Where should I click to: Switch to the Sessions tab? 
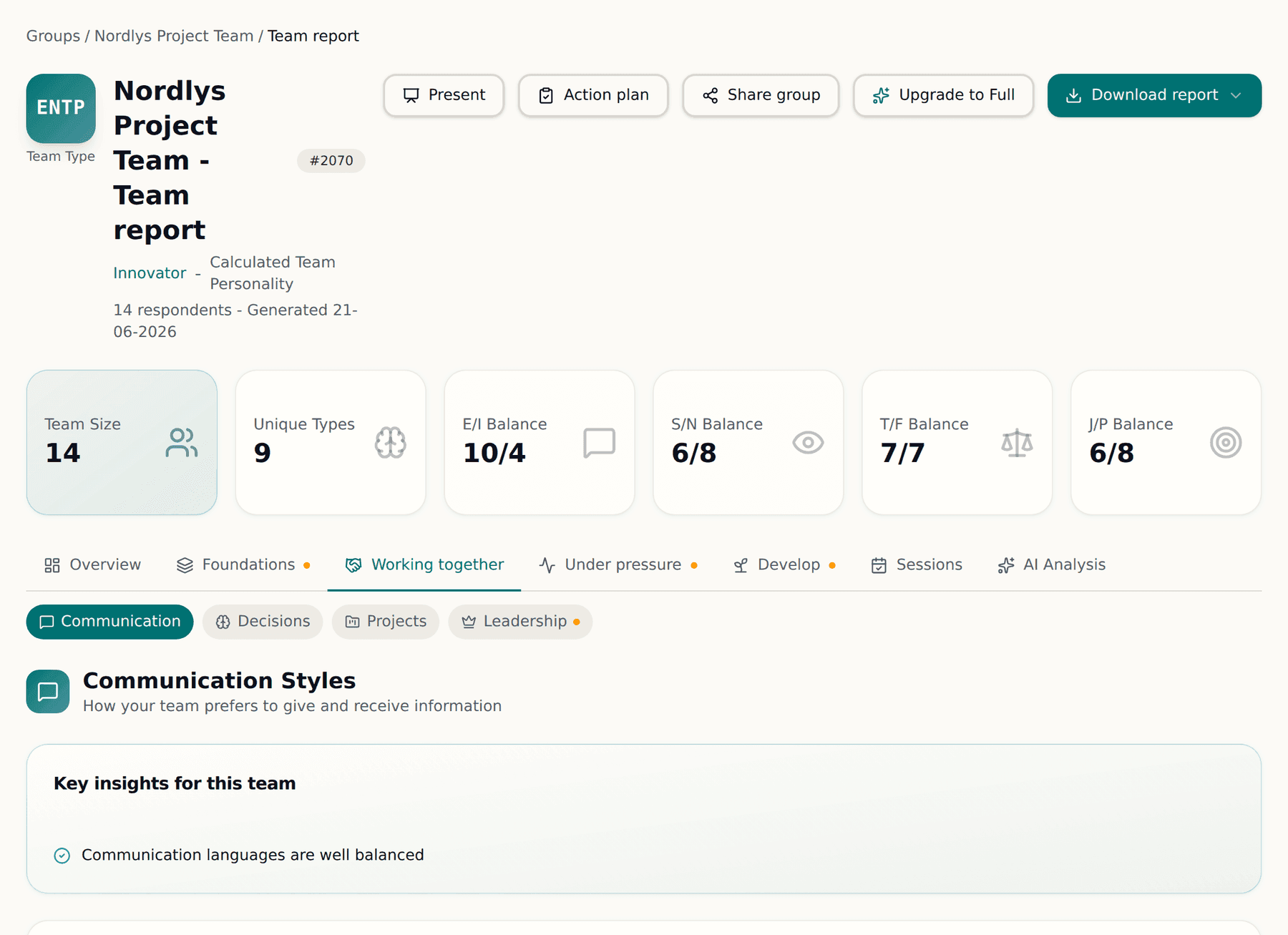coord(917,565)
